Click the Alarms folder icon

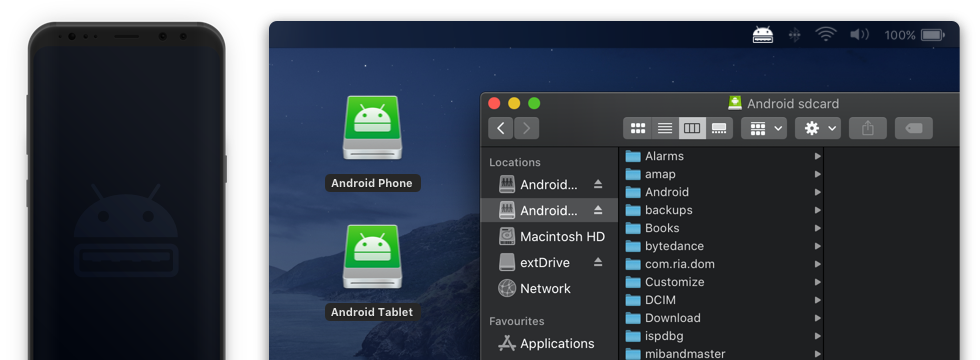(x=633, y=156)
